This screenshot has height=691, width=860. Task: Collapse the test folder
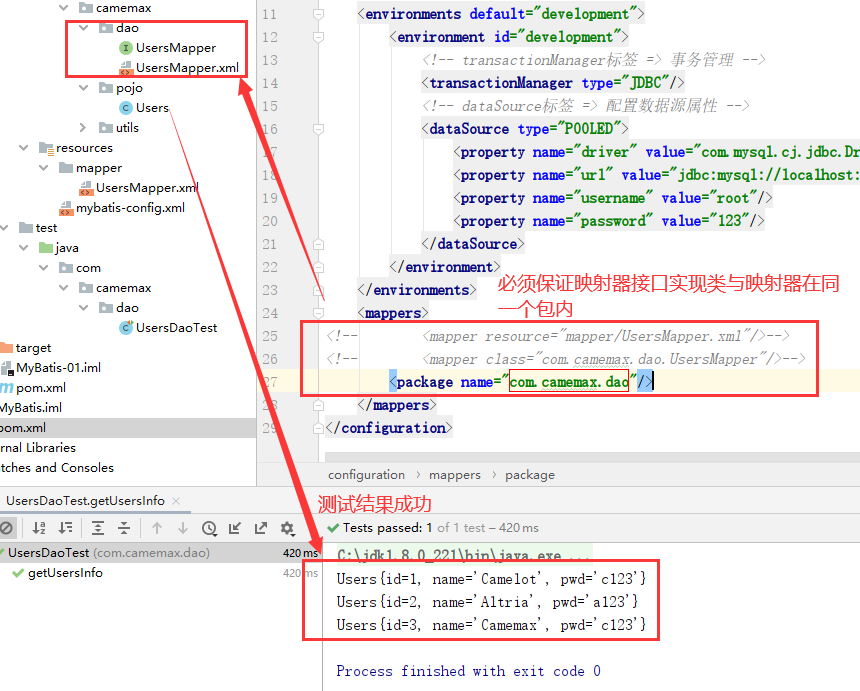4,228
